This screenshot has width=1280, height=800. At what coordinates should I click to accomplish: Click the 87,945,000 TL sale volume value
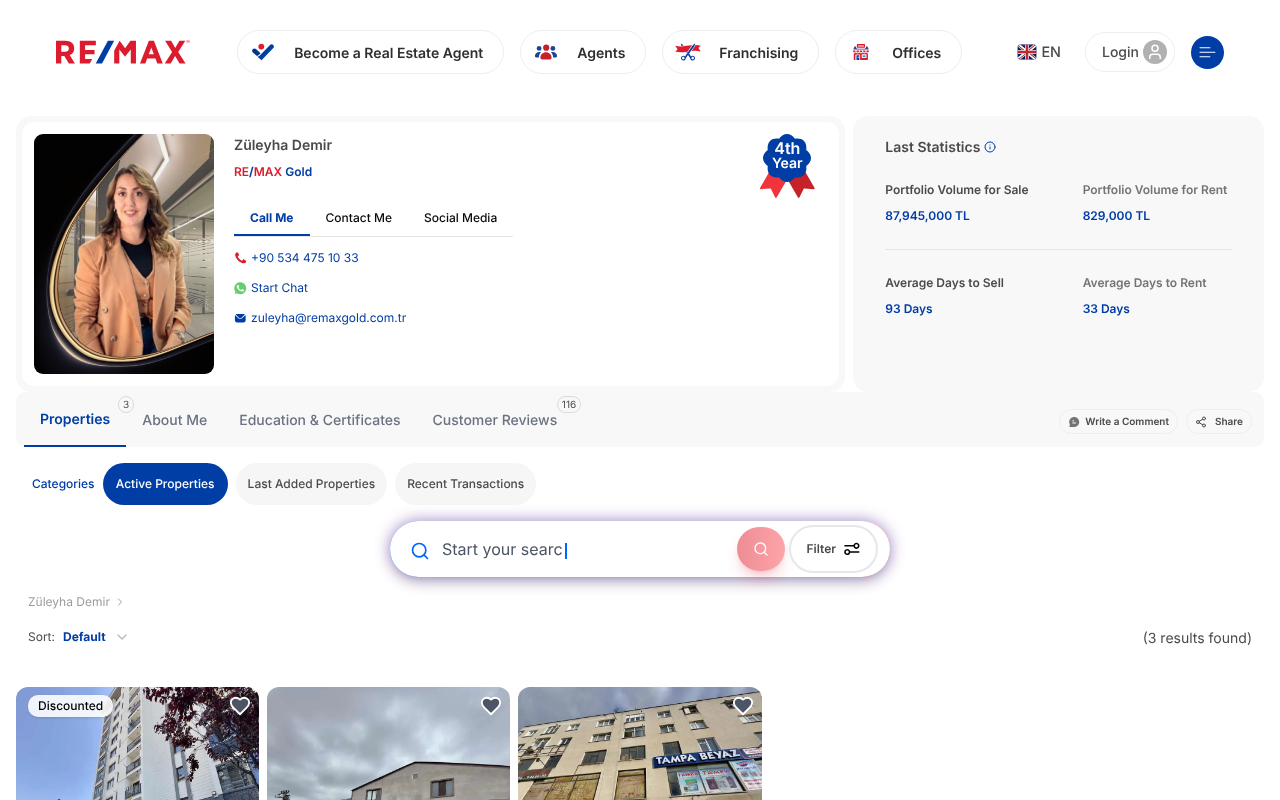click(x=927, y=216)
